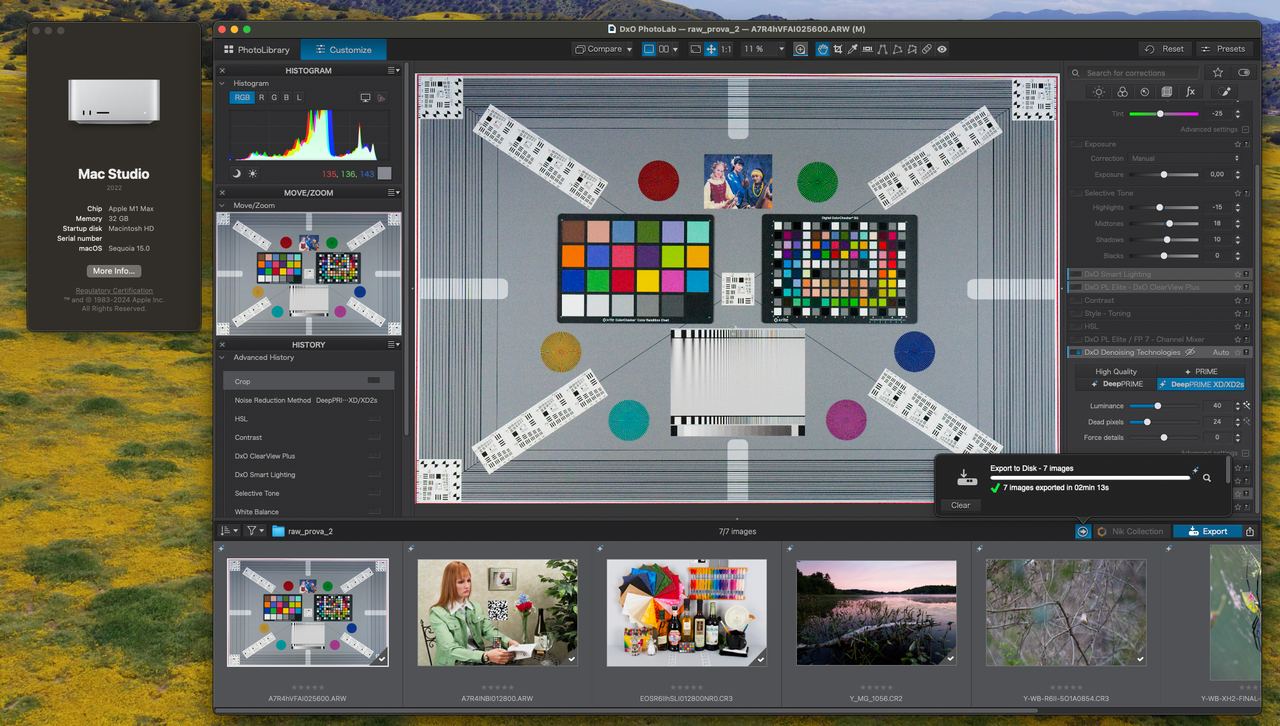1280x726 pixels.
Task: Show the Local Adjustments brush palette icon
Action: 1226,92
